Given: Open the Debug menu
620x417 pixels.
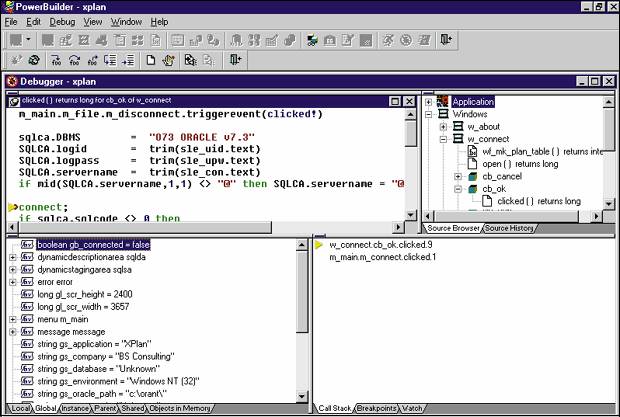Looking at the screenshot, I should (x=62, y=22).
